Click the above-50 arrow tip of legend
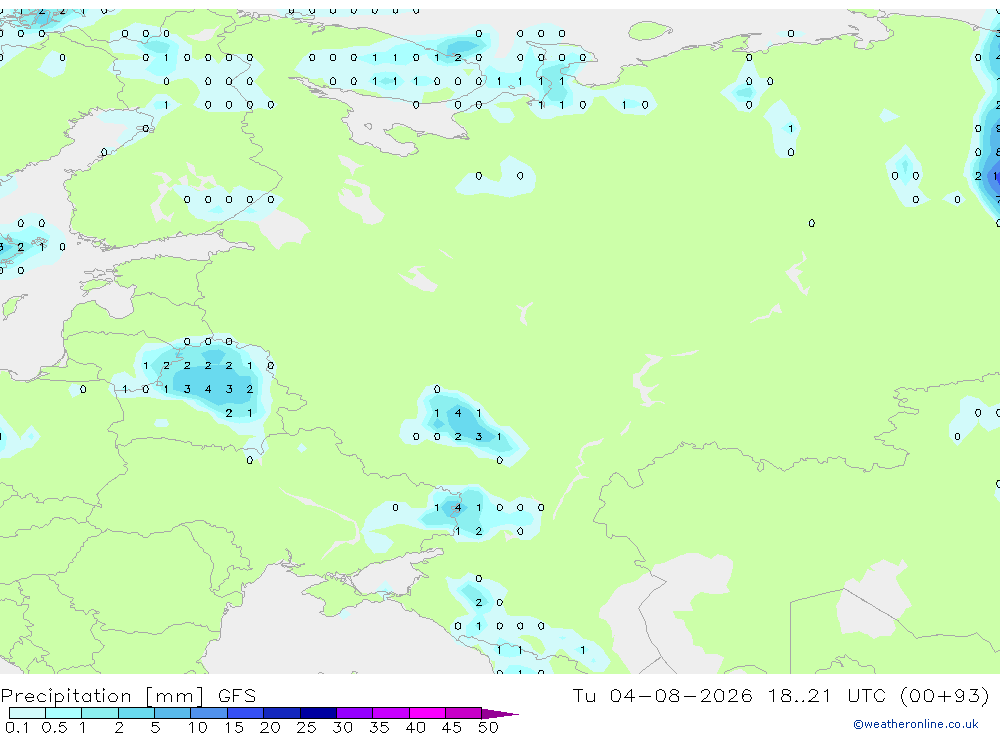 [501, 713]
